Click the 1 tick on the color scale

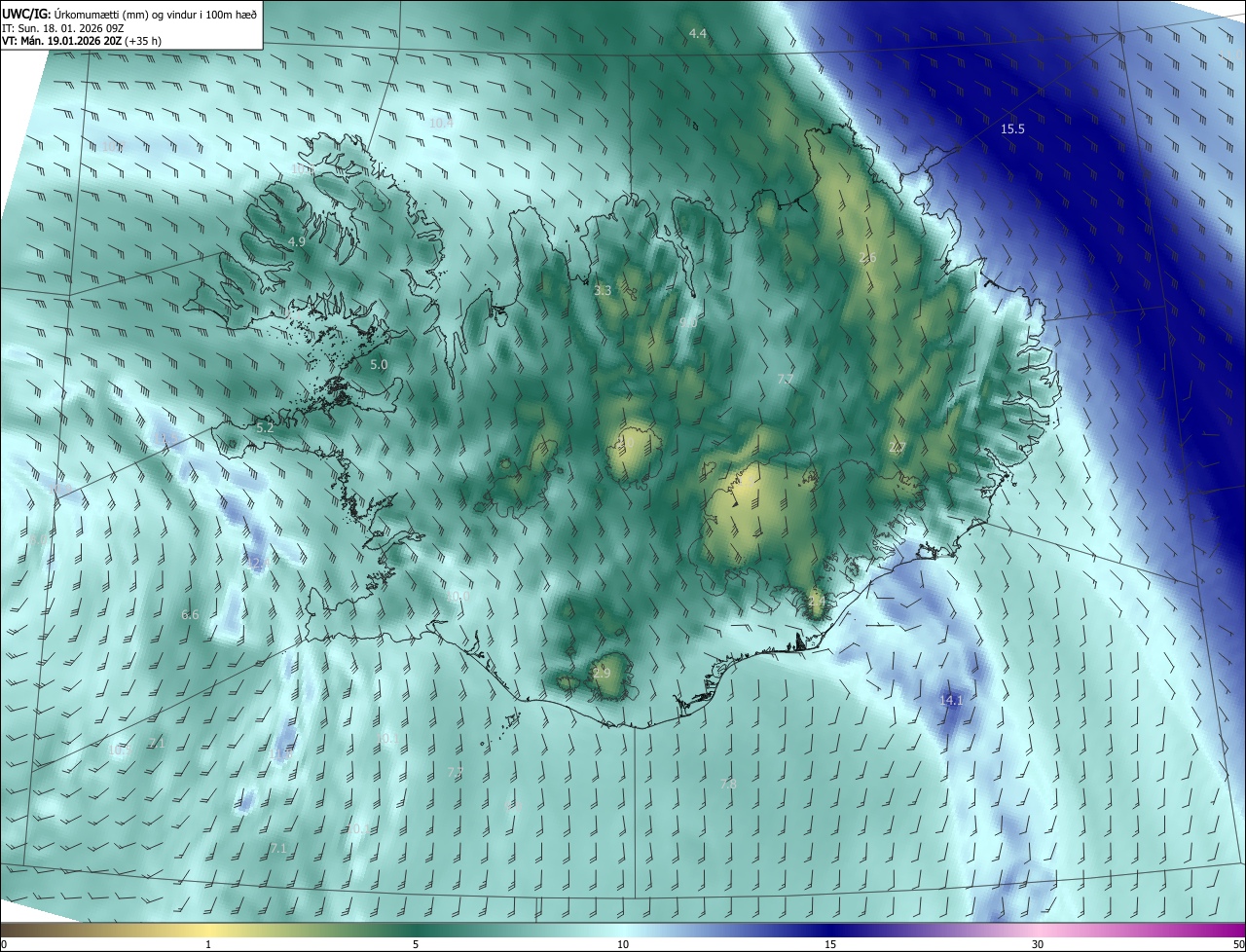coord(208,945)
